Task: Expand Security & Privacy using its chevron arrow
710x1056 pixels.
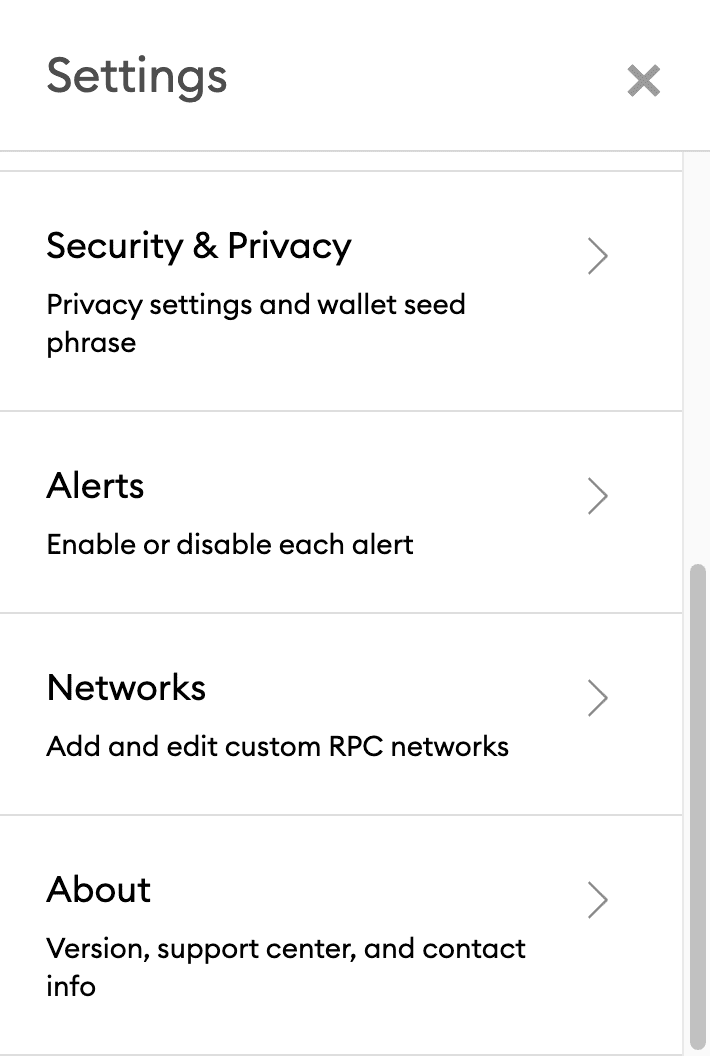Action: 597,256
